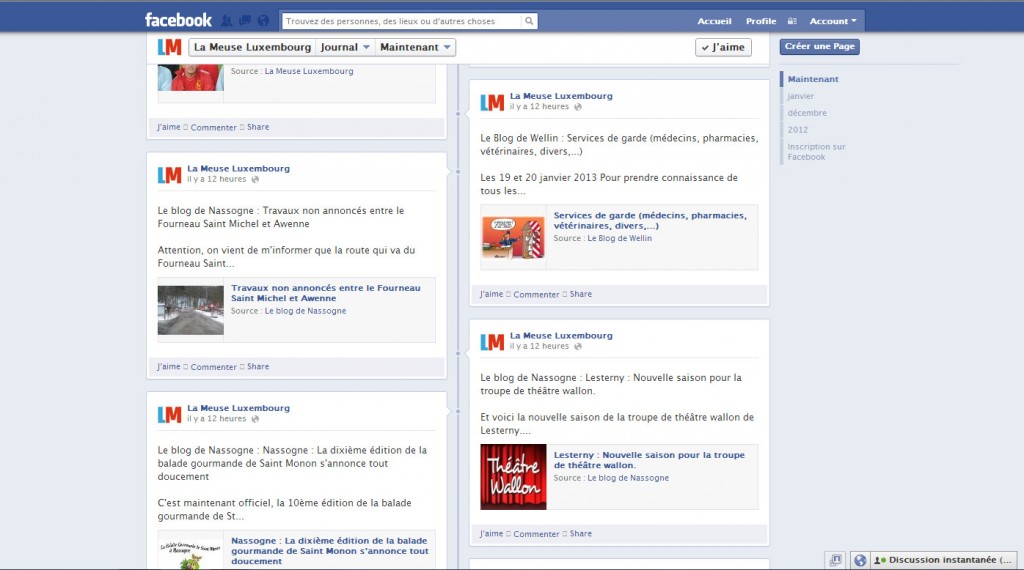This screenshot has height=570, width=1024.
Task: Open the LM avatar on Travaux non annoncés post
Action: point(169,175)
